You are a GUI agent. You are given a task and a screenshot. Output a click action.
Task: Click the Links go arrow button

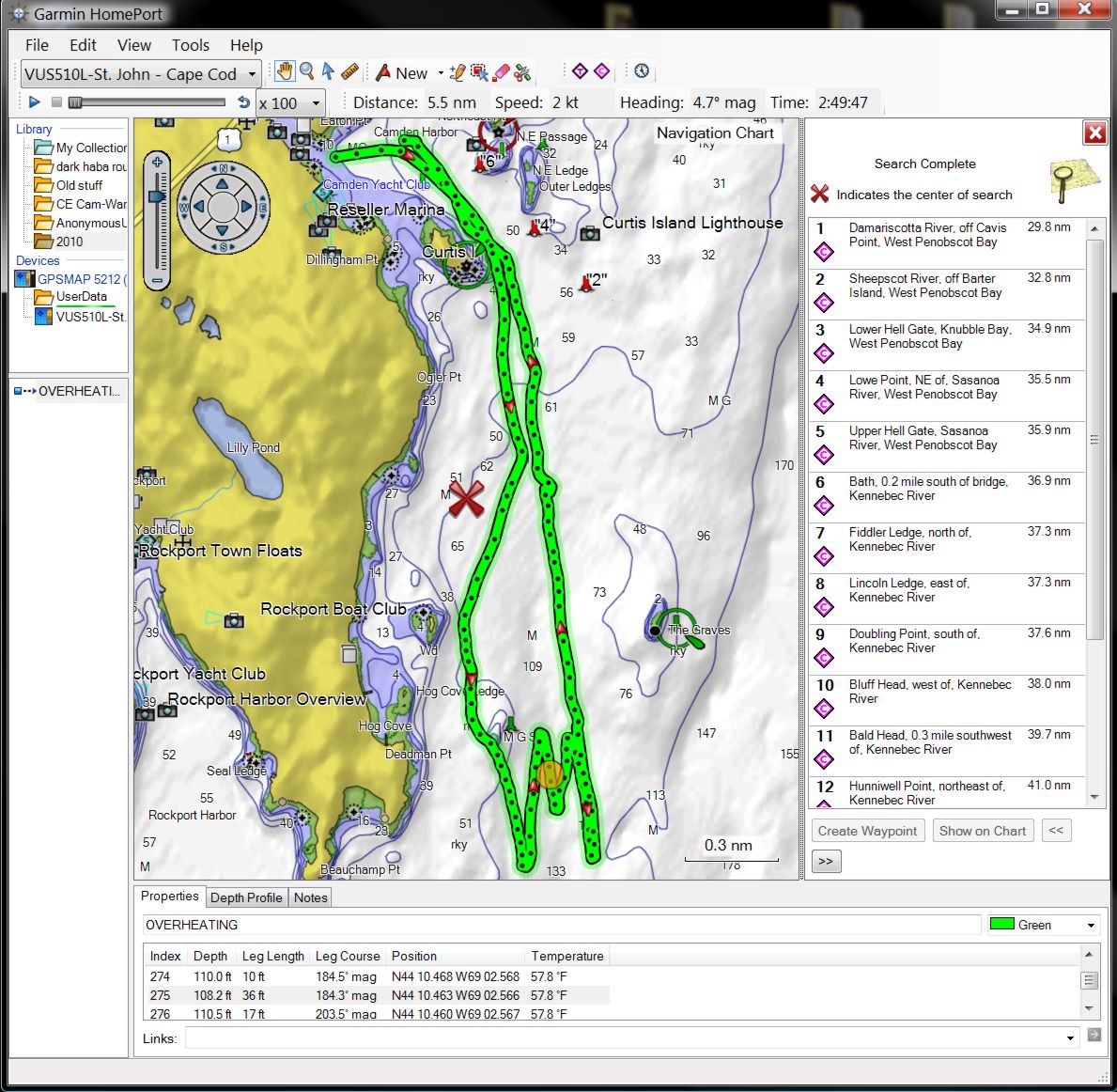tap(1094, 1036)
